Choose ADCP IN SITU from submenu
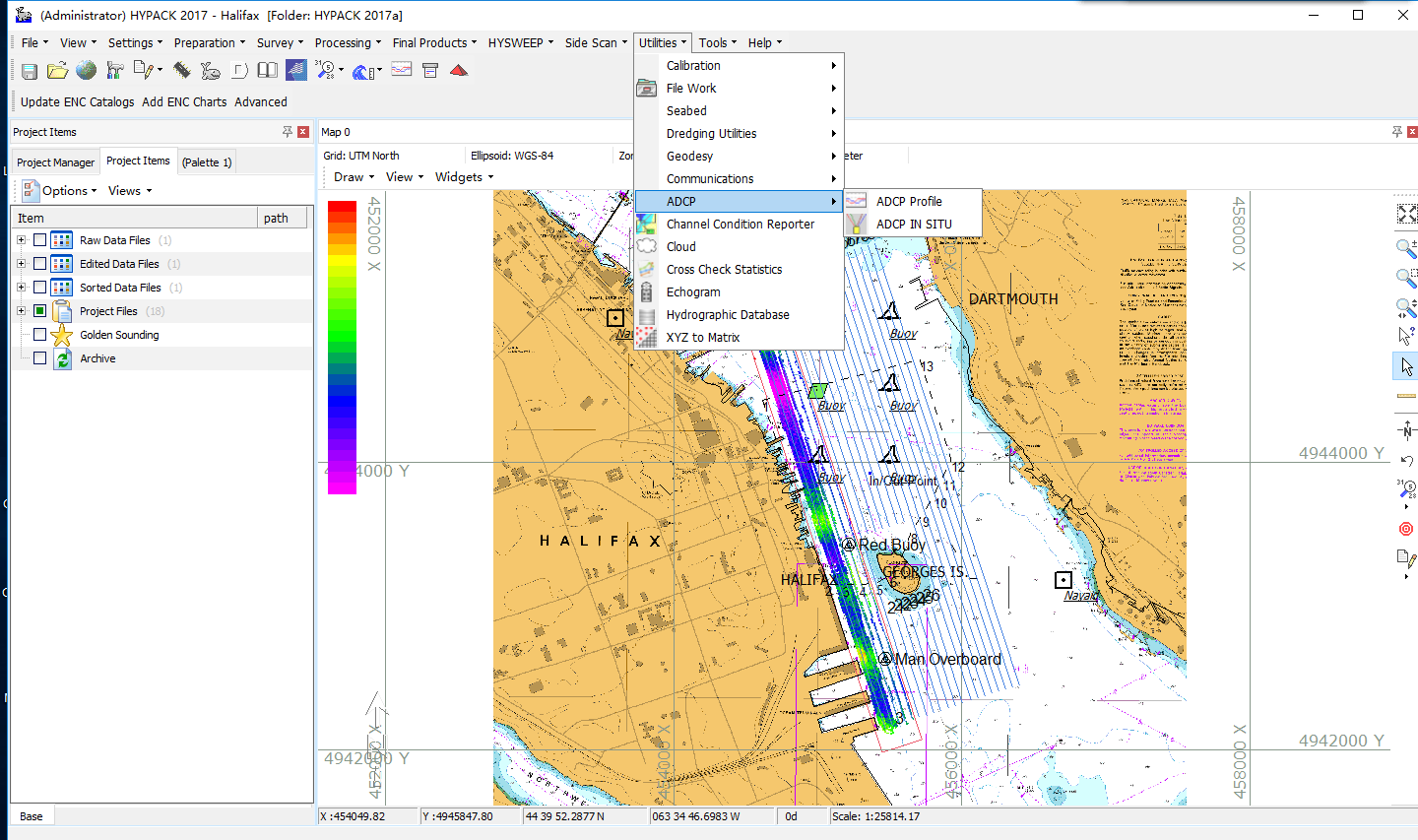Viewport: 1418px width, 840px height. (913, 225)
